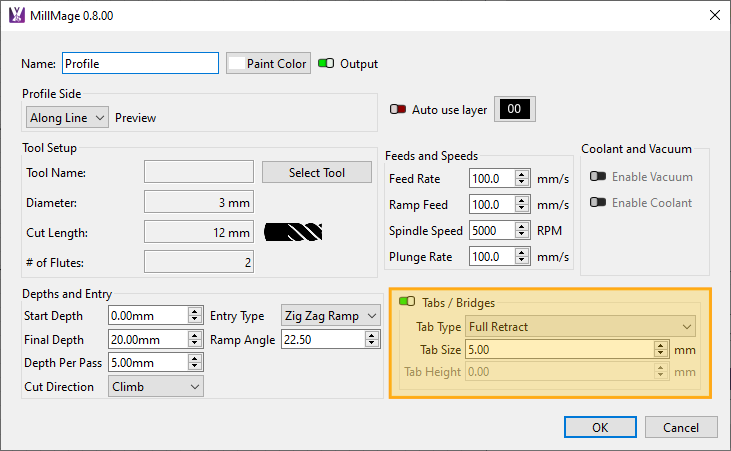731x451 pixels.
Task: Click the Cancel button
Action: (680, 427)
